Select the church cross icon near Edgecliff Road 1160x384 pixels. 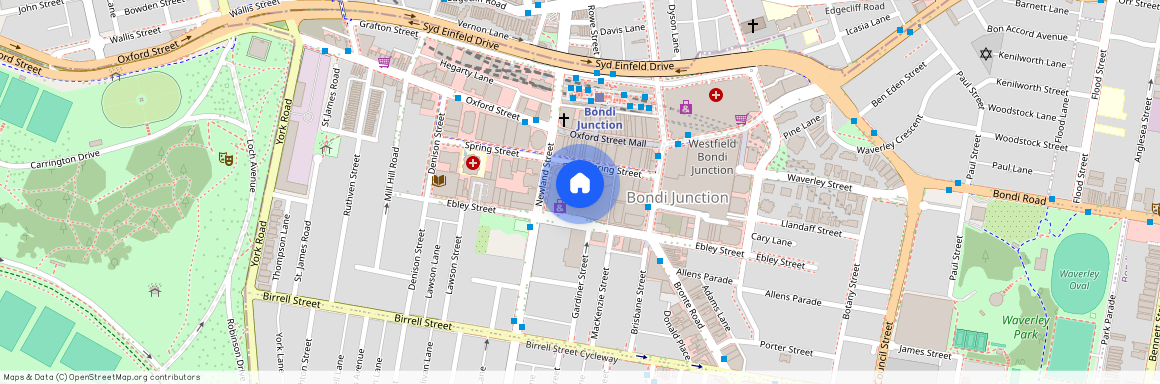[752, 26]
